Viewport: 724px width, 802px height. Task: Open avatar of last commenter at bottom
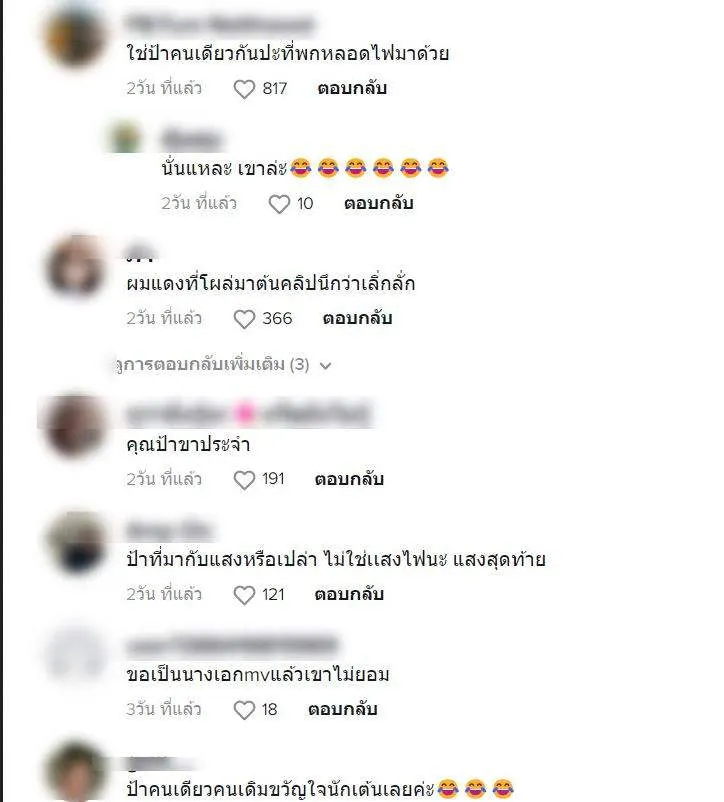pos(75,771)
